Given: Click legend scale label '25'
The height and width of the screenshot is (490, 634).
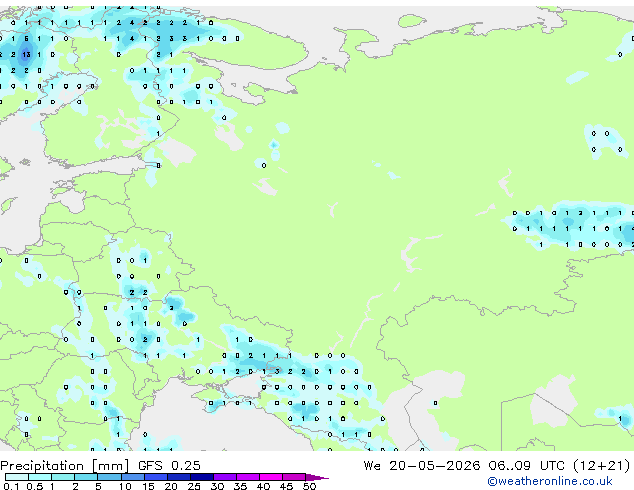Looking at the screenshot, I should [x=194, y=486].
